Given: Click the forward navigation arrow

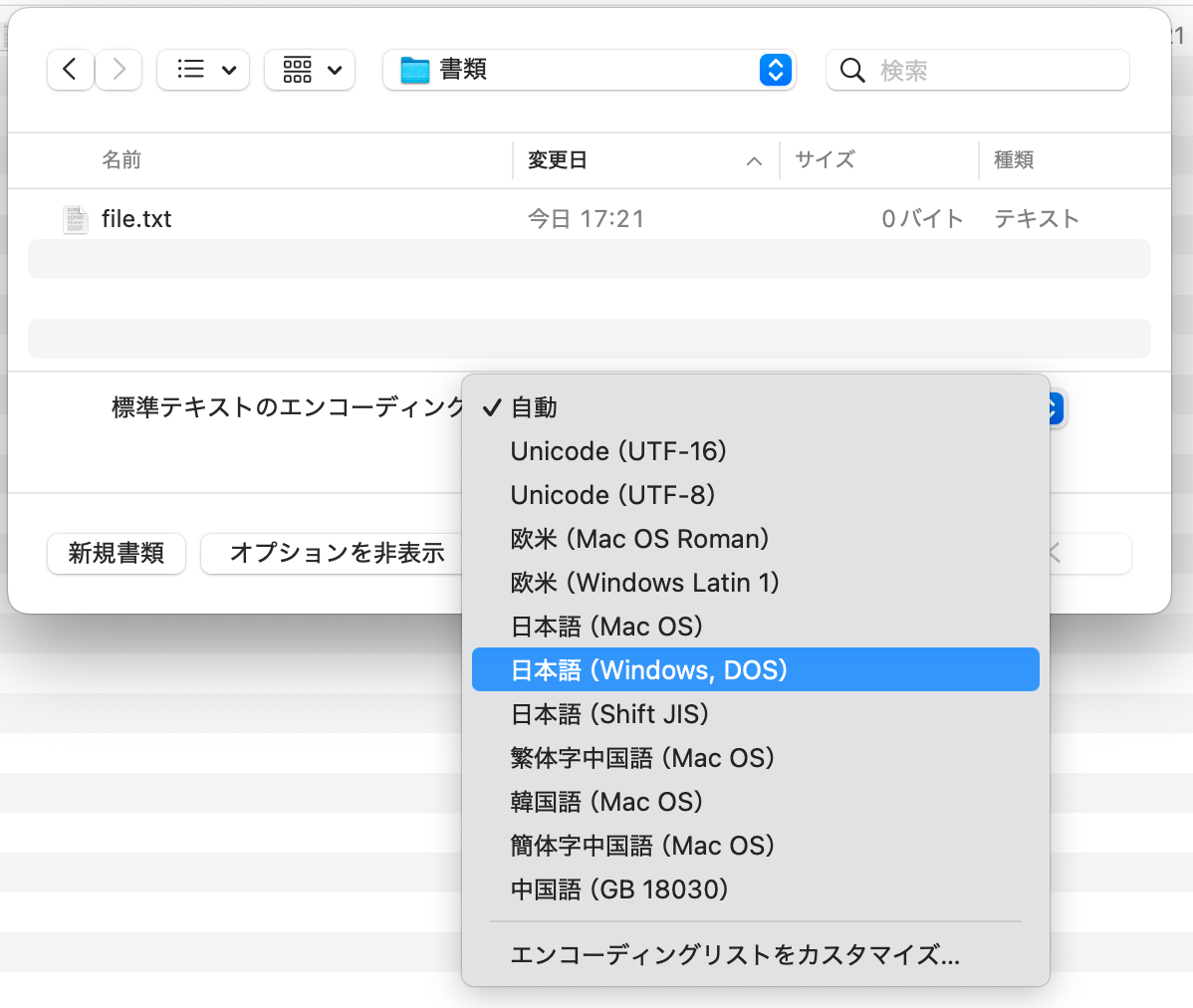Looking at the screenshot, I should pyautogui.click(x=119, y=70).
